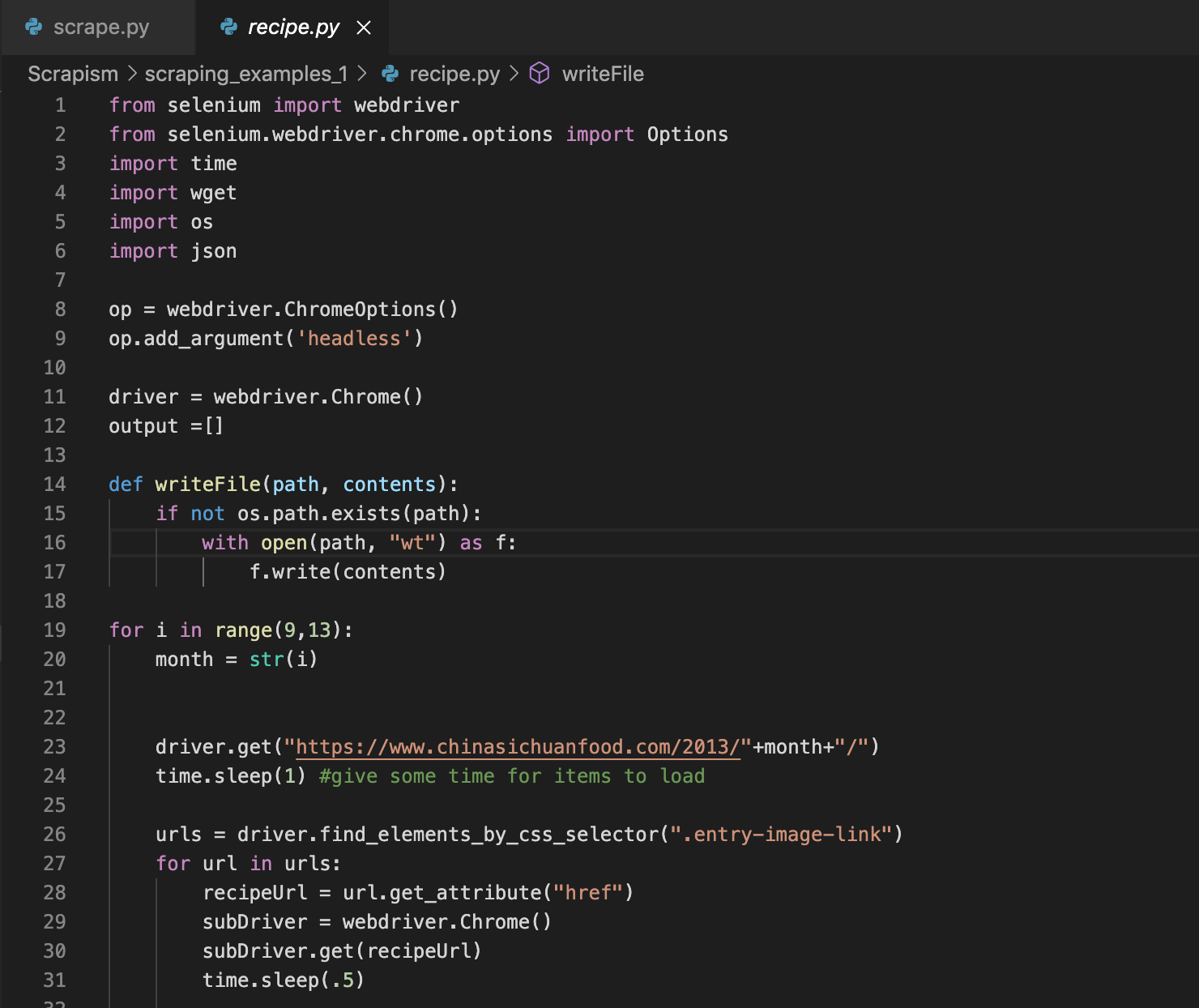1199x1008 pixels.
Task: Follow the chinasichuanfood.com URL link
Action: pos(518,746)
